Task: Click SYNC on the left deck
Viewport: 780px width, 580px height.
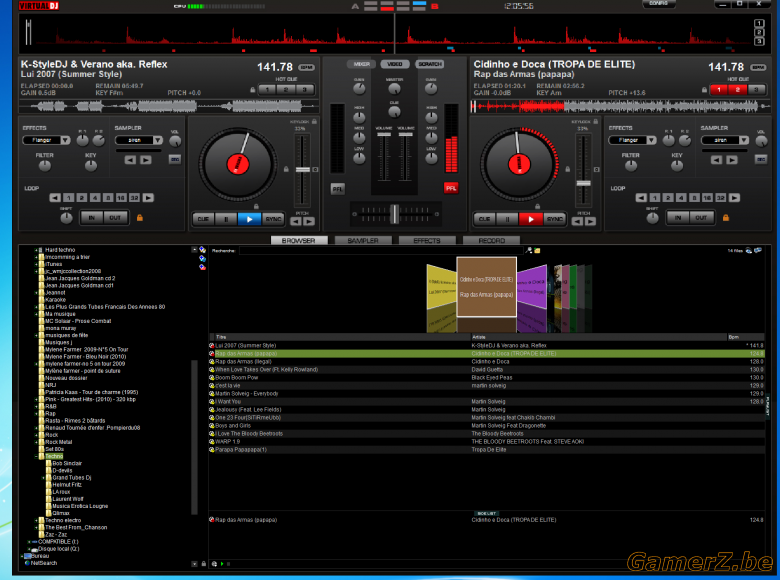Action: coord(273,219)
